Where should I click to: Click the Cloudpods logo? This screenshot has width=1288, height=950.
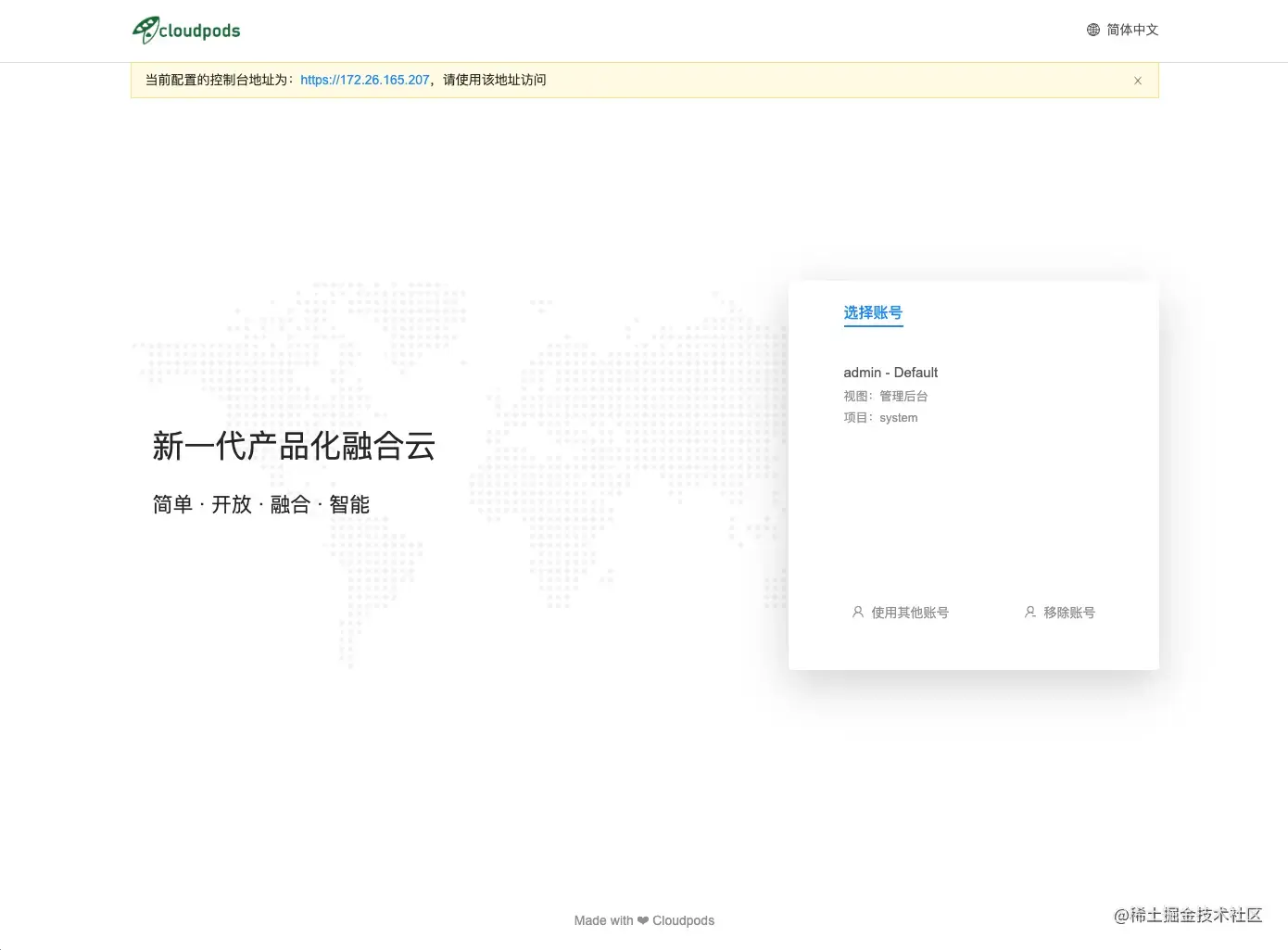pos(186,31)
